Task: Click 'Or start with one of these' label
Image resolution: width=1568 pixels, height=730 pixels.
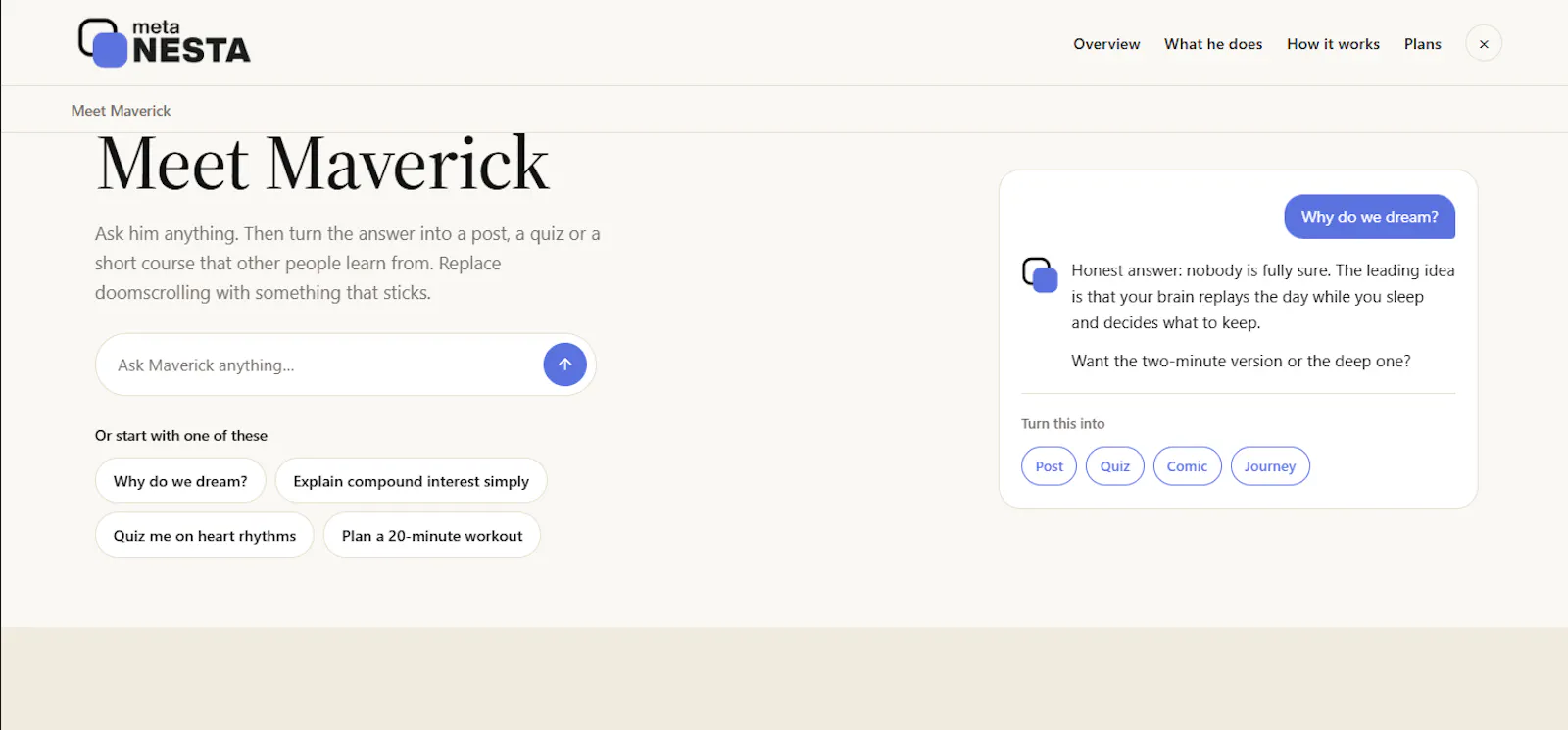Action: [181, 435]
